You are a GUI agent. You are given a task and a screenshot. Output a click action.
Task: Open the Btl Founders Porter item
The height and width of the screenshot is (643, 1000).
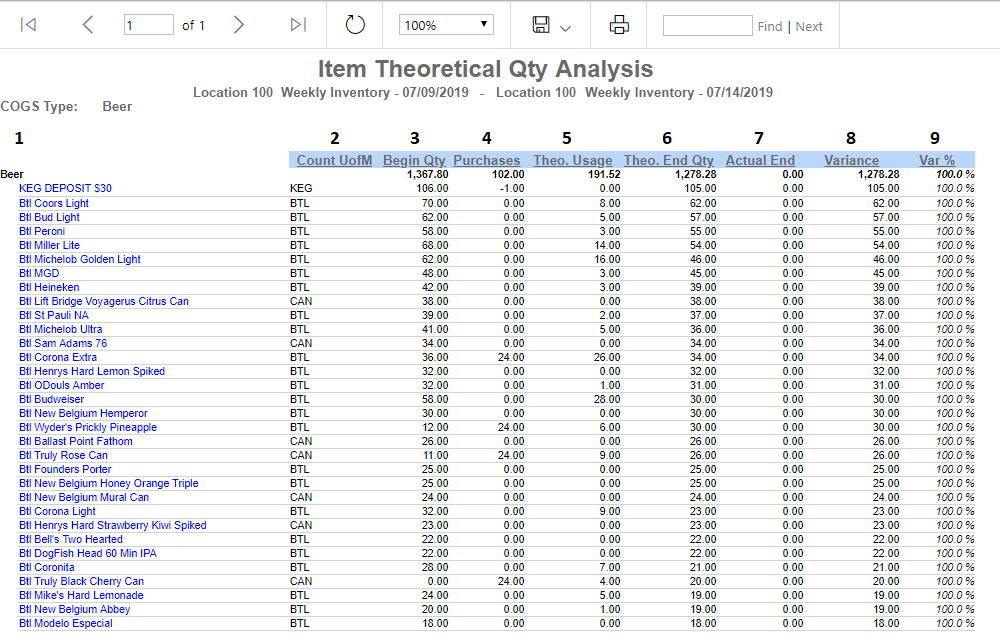pos(65,469)
